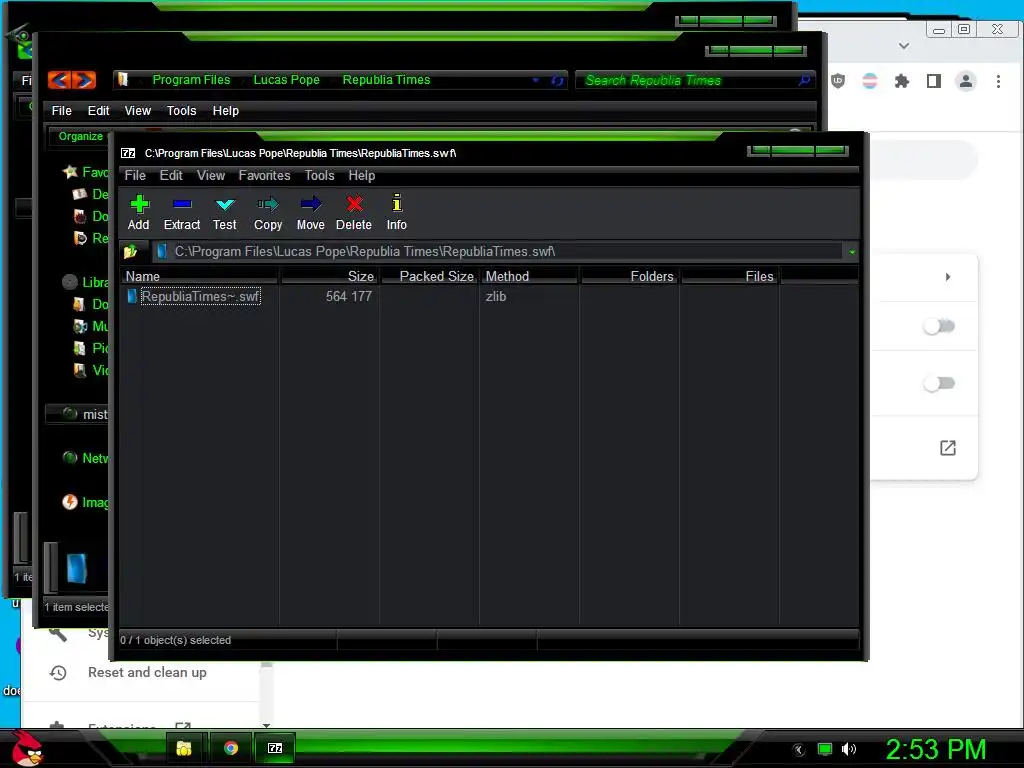The image size is (1024, 768).
Task: Click the zlib method cell
Action: [496, 296]
